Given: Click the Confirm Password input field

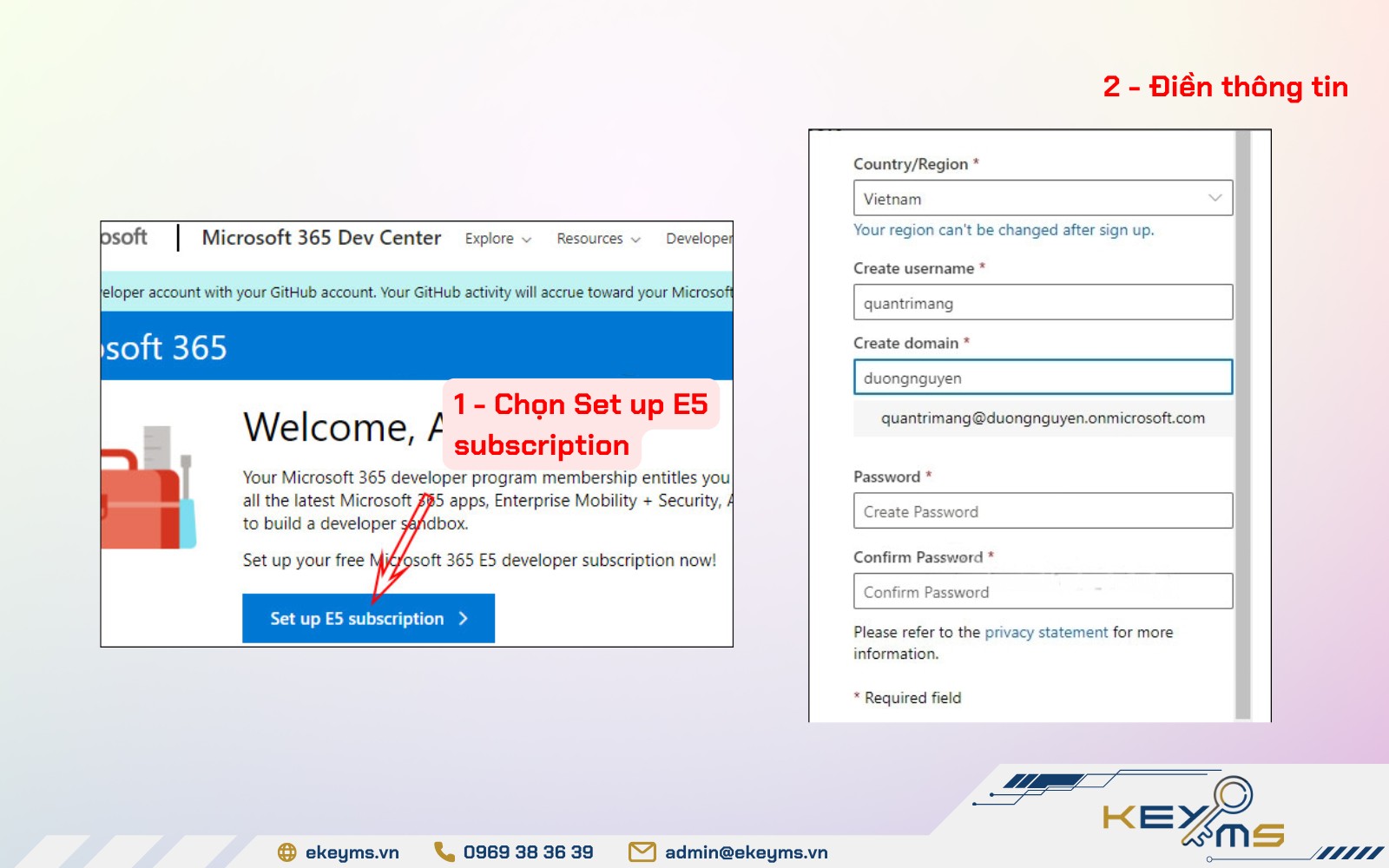Looking at the screenshot, I should [1043, 591].
